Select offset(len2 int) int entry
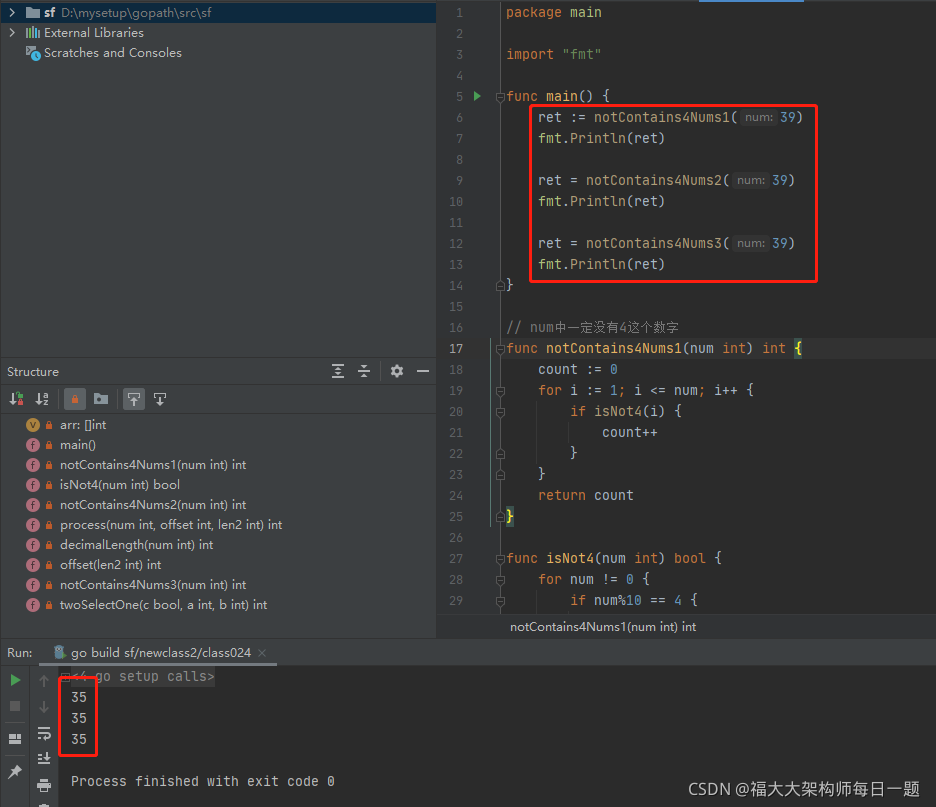Viewport: 936px width, 807px height. (110, 565)
